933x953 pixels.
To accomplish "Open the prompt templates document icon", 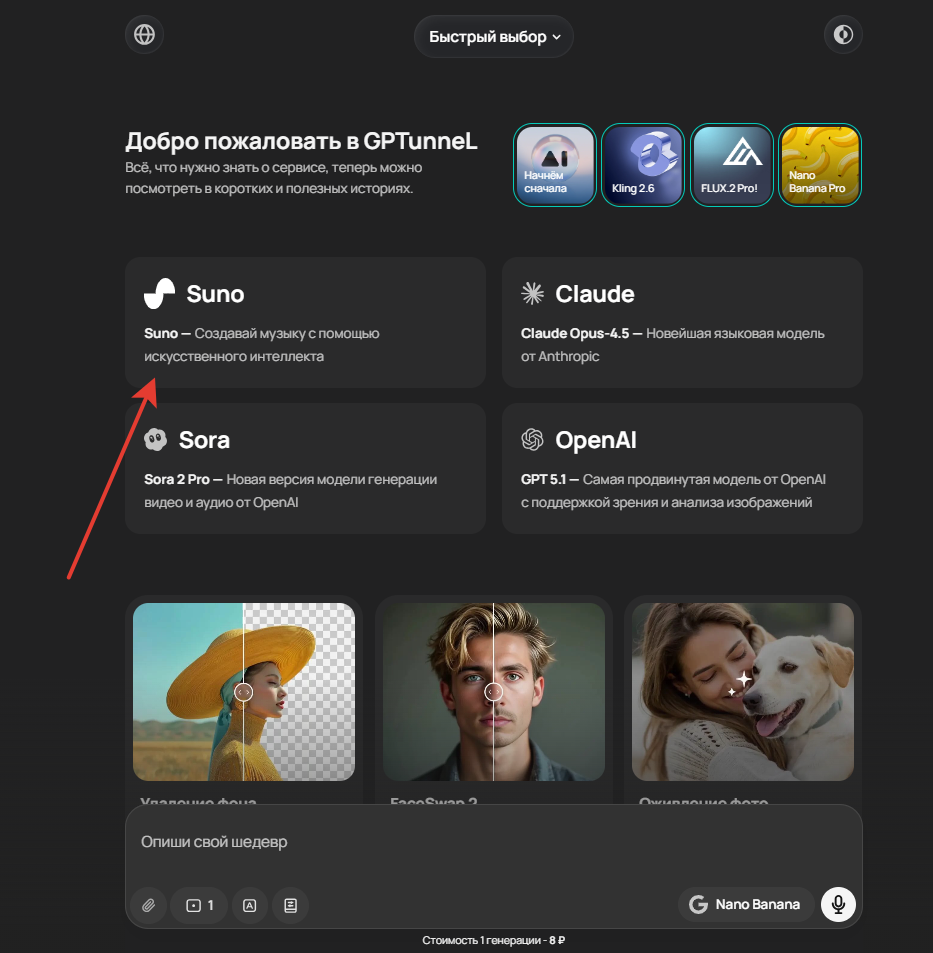I will point(291,905).
